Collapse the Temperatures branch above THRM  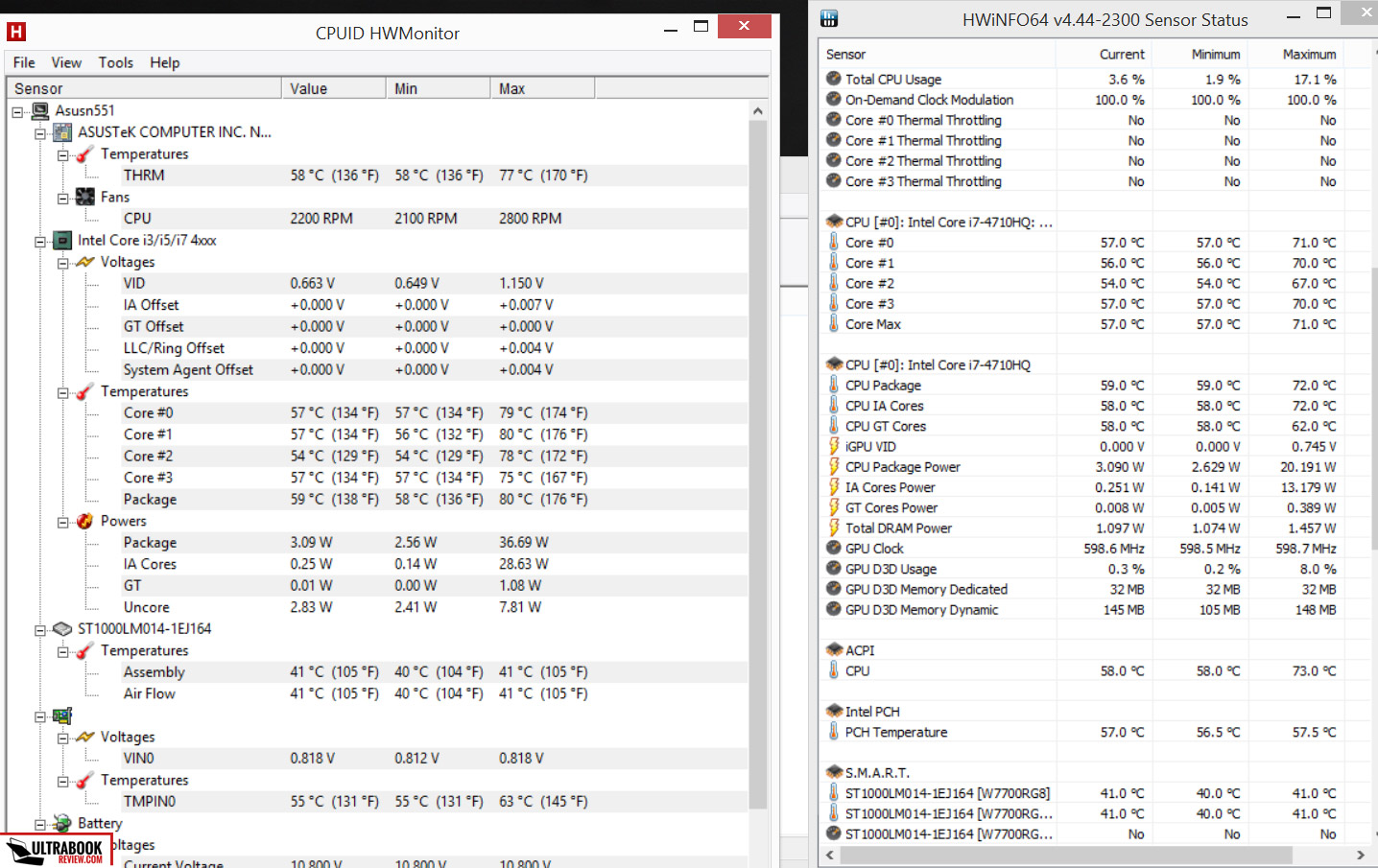point(62,155)
